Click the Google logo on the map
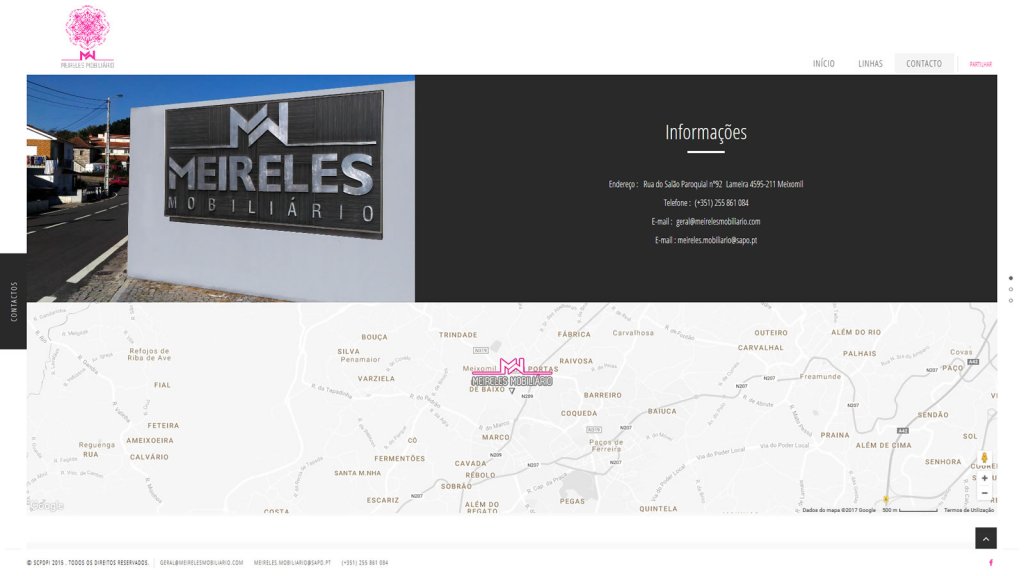The width and height of the screenshot is (1024, 576). (x=47, y=505)
